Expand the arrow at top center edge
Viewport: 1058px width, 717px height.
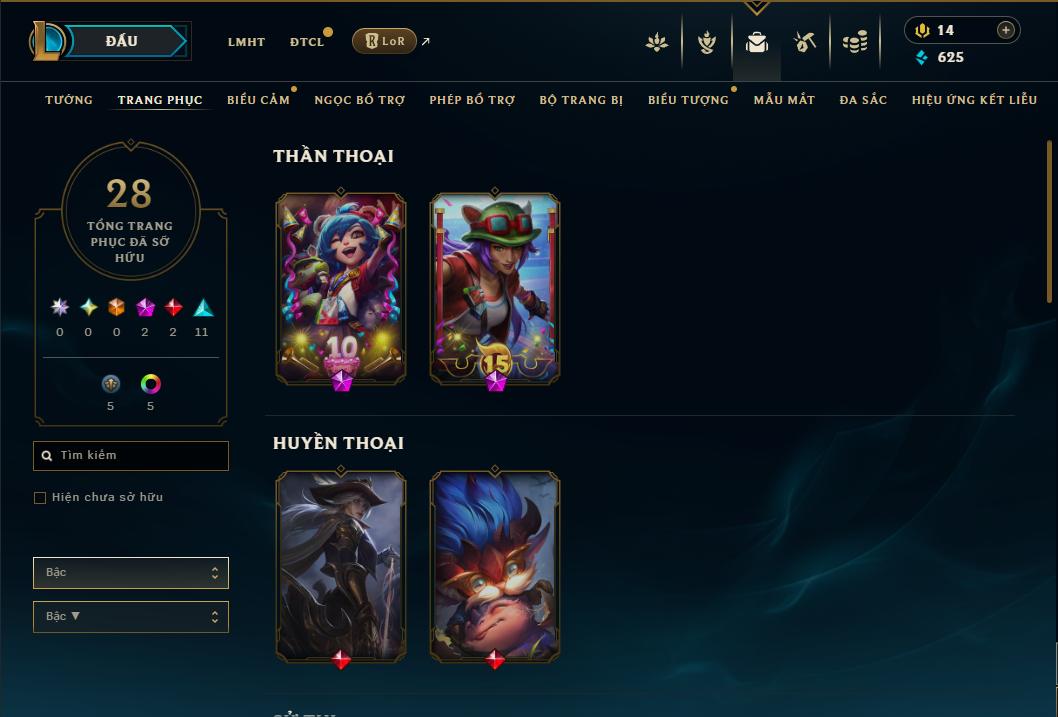[756, 7]
